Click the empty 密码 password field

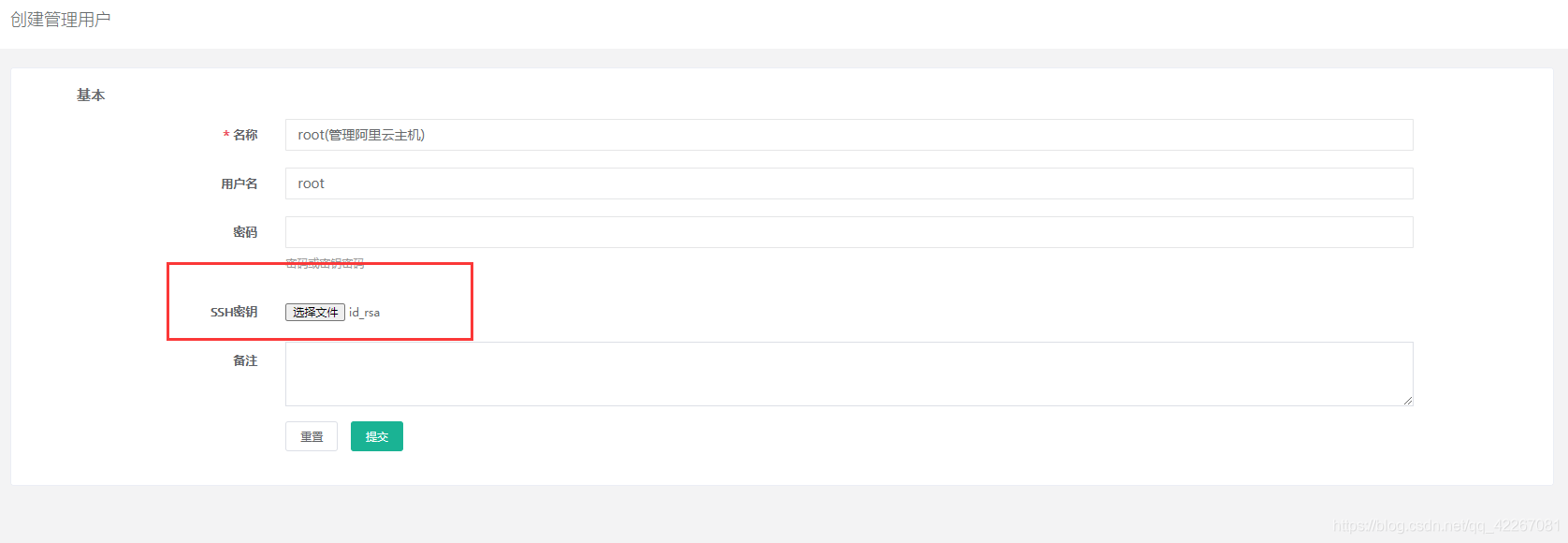[x=849, y=232]
